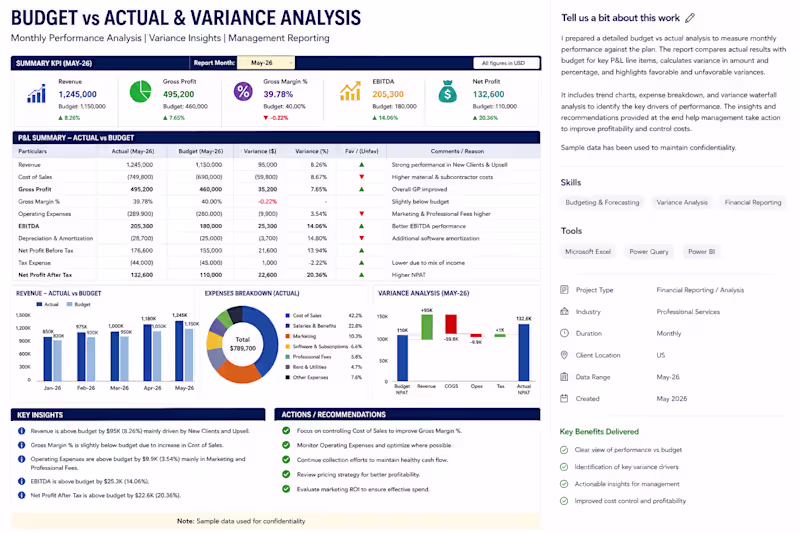Click the green Gross Profit pie icon
This screenshot has width=800, height=533.
pyautogui.click(x=140, y=92)
